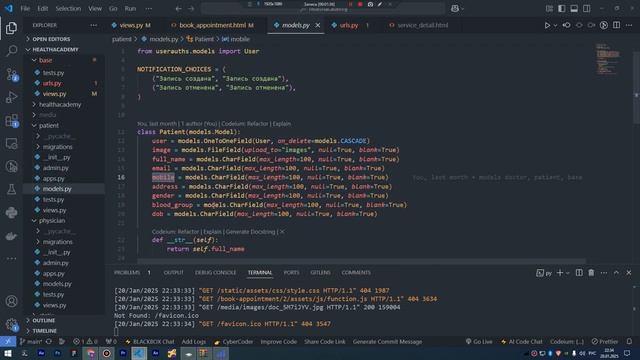Close the models.py tab
Screen dimensions: 640x360
pyautogui.click(x=318, y=25)
